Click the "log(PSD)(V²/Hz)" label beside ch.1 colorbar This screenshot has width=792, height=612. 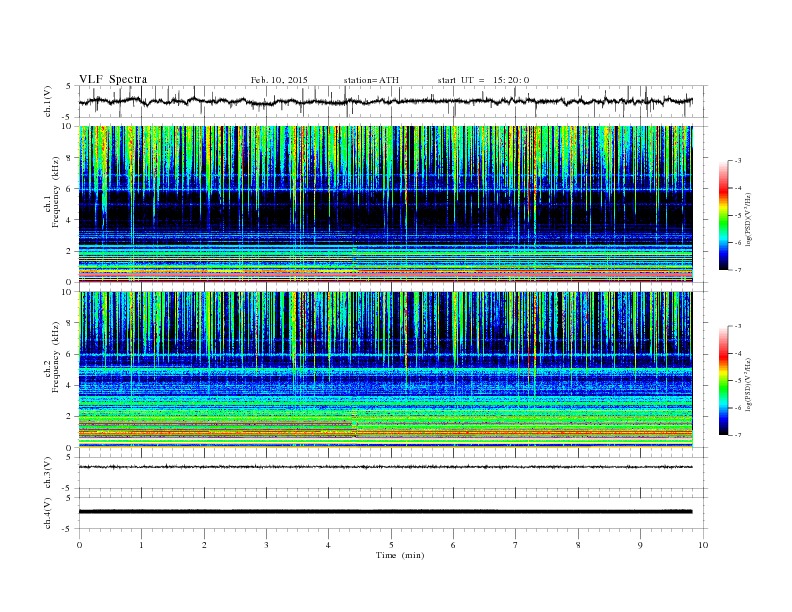[x=749, y=219]
